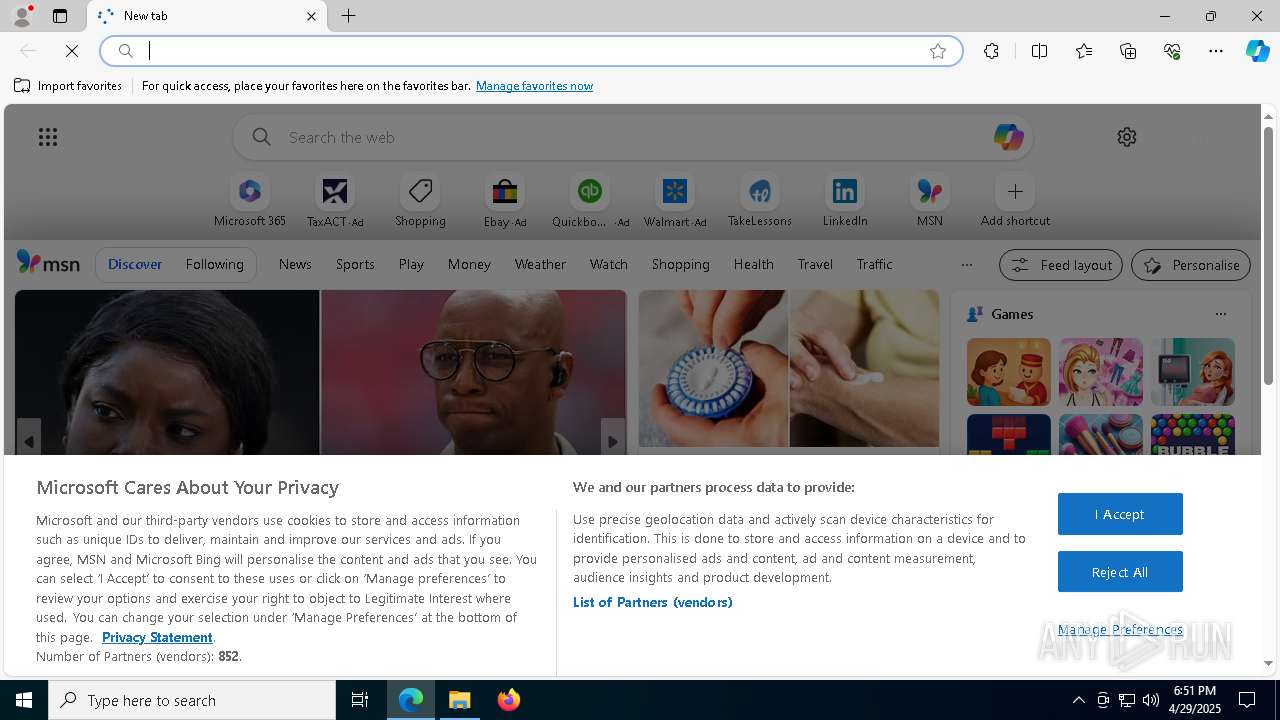Image resolution: width=1280 pixels, height=720 pixels.
Task: Open Settings and more menu
Action: (x=1216, y=51)
